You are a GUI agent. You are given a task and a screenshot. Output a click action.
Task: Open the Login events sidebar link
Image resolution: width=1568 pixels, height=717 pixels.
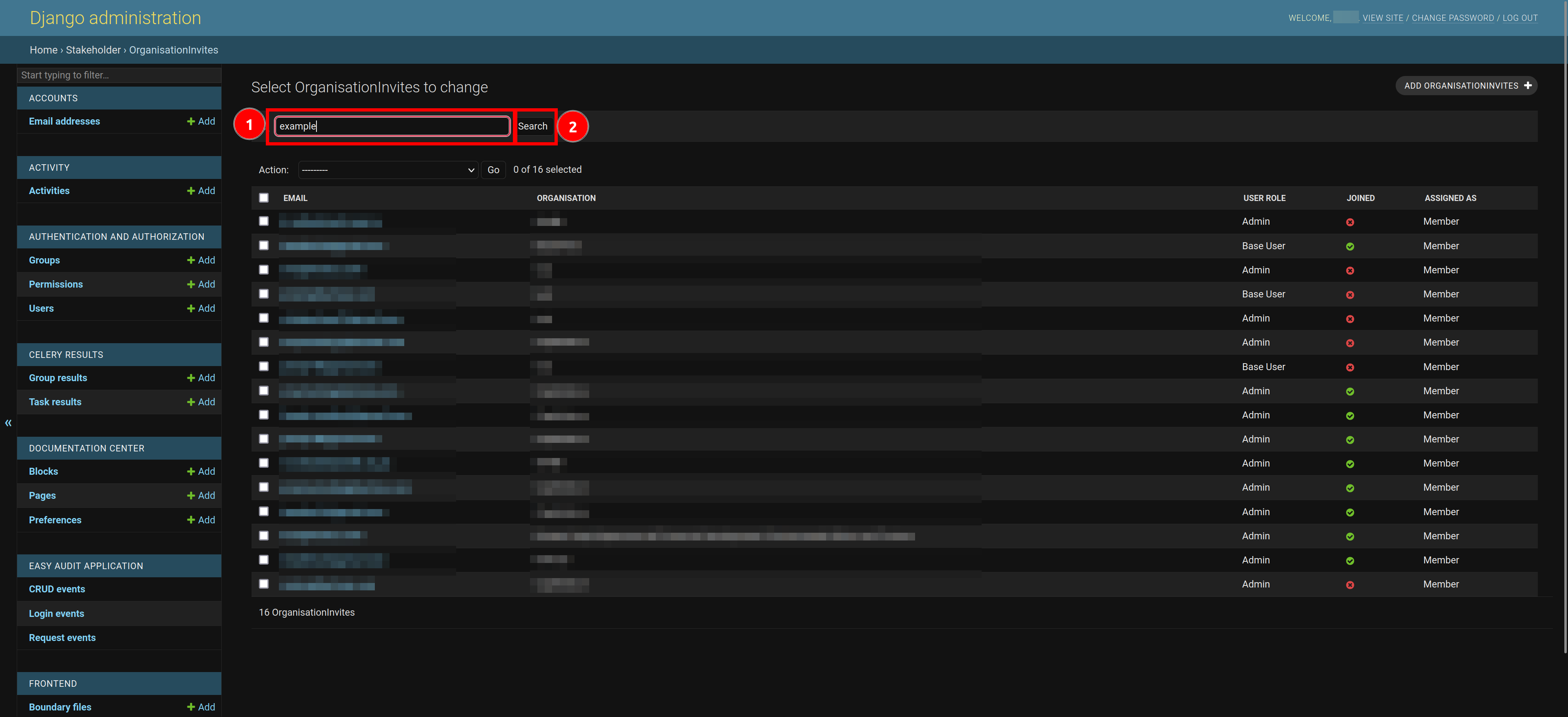[57, 614]
